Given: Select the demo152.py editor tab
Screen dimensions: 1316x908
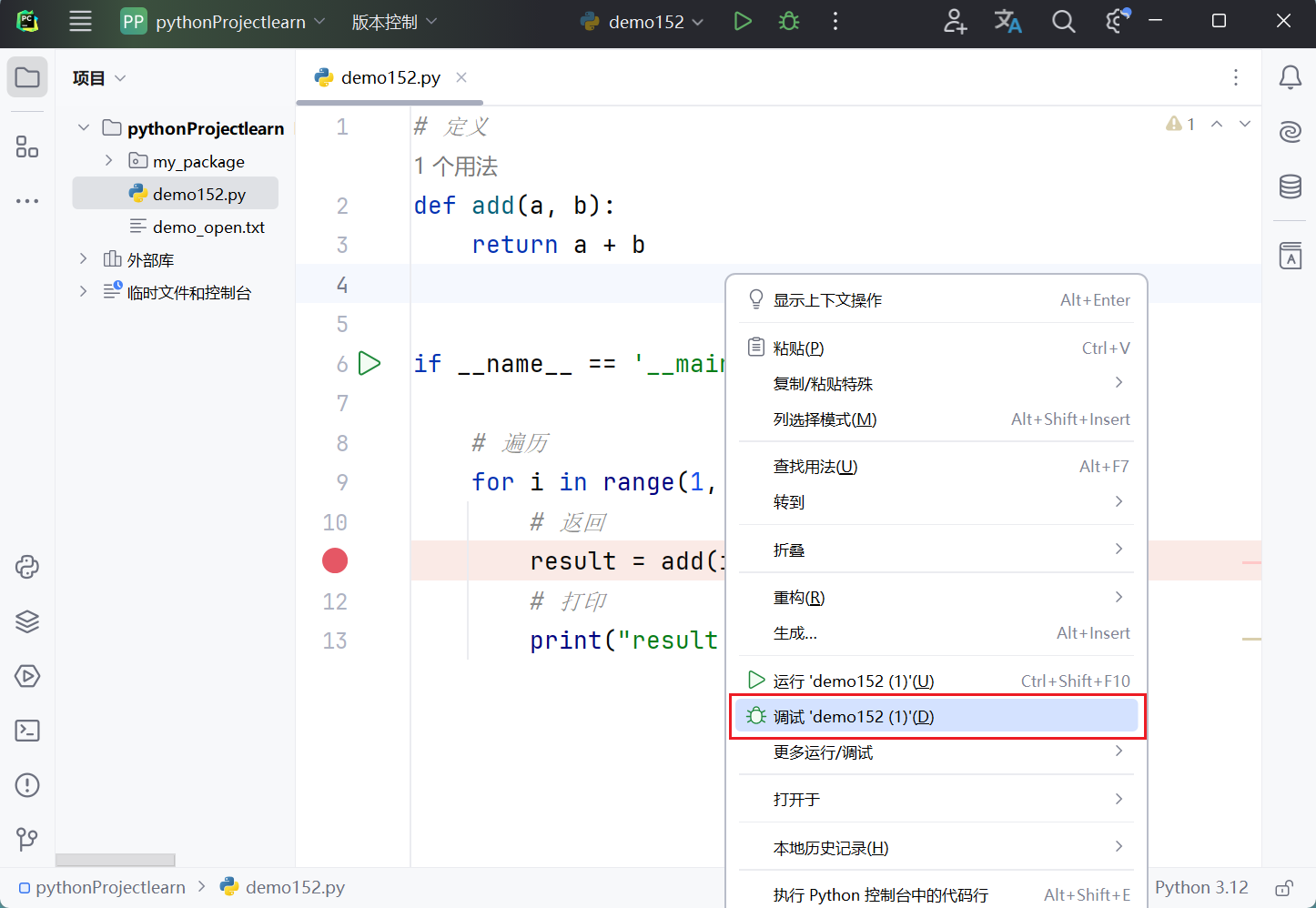Looking at the screenshot, I should pyautogui.click(x=390, y=77).
